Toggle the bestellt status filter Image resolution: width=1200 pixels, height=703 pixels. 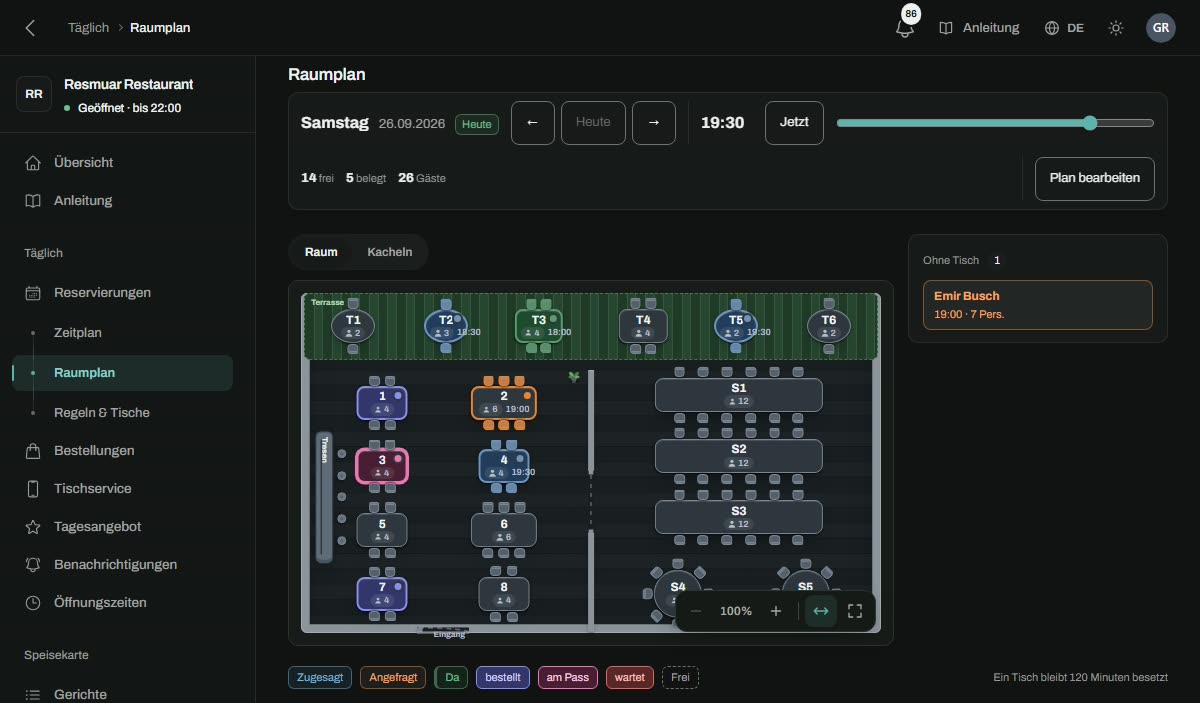[503, 677]
